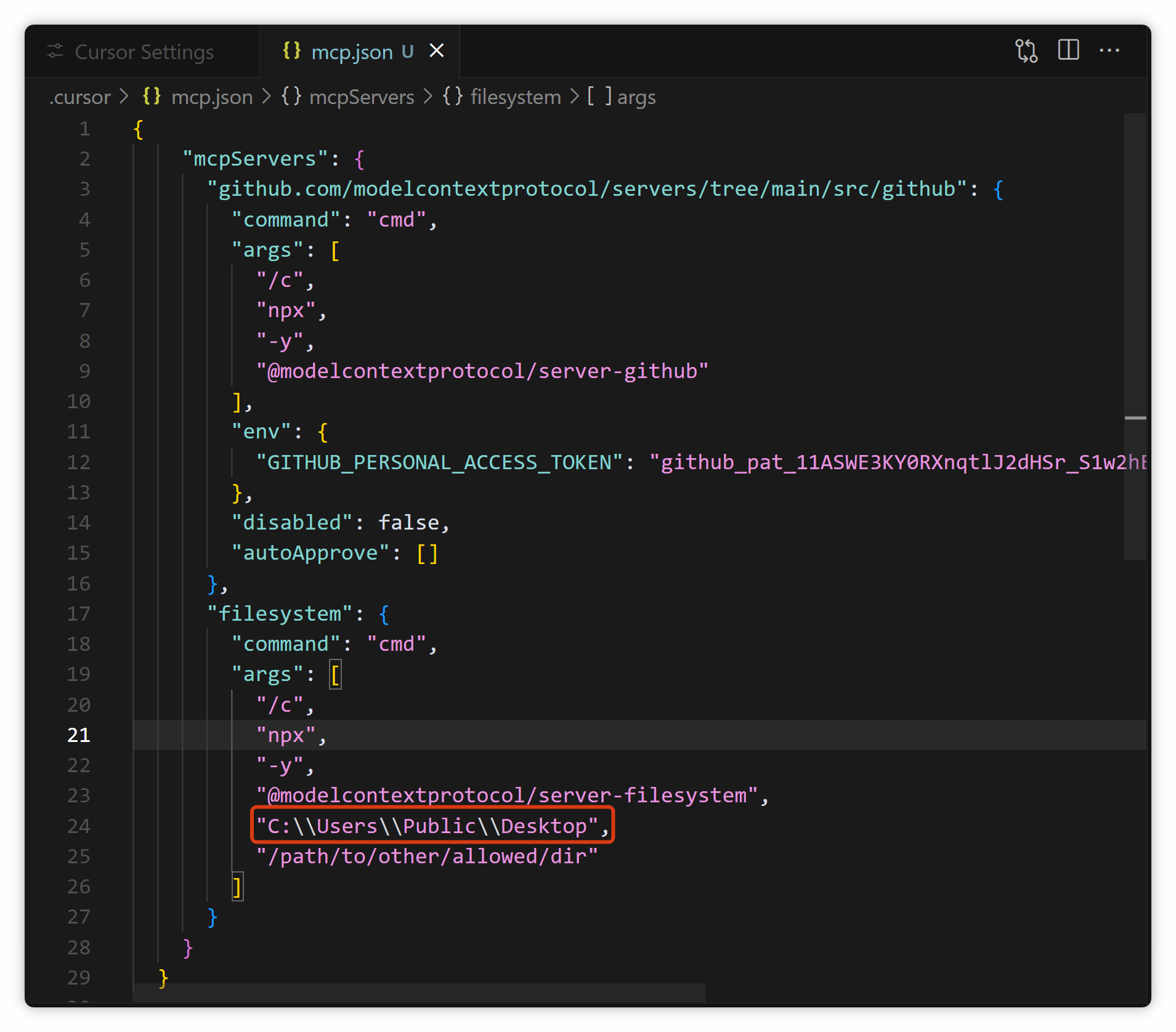1176x1032 pixels.
Task: Select the mcp.json editor tab
Action: tap(360, 51)
